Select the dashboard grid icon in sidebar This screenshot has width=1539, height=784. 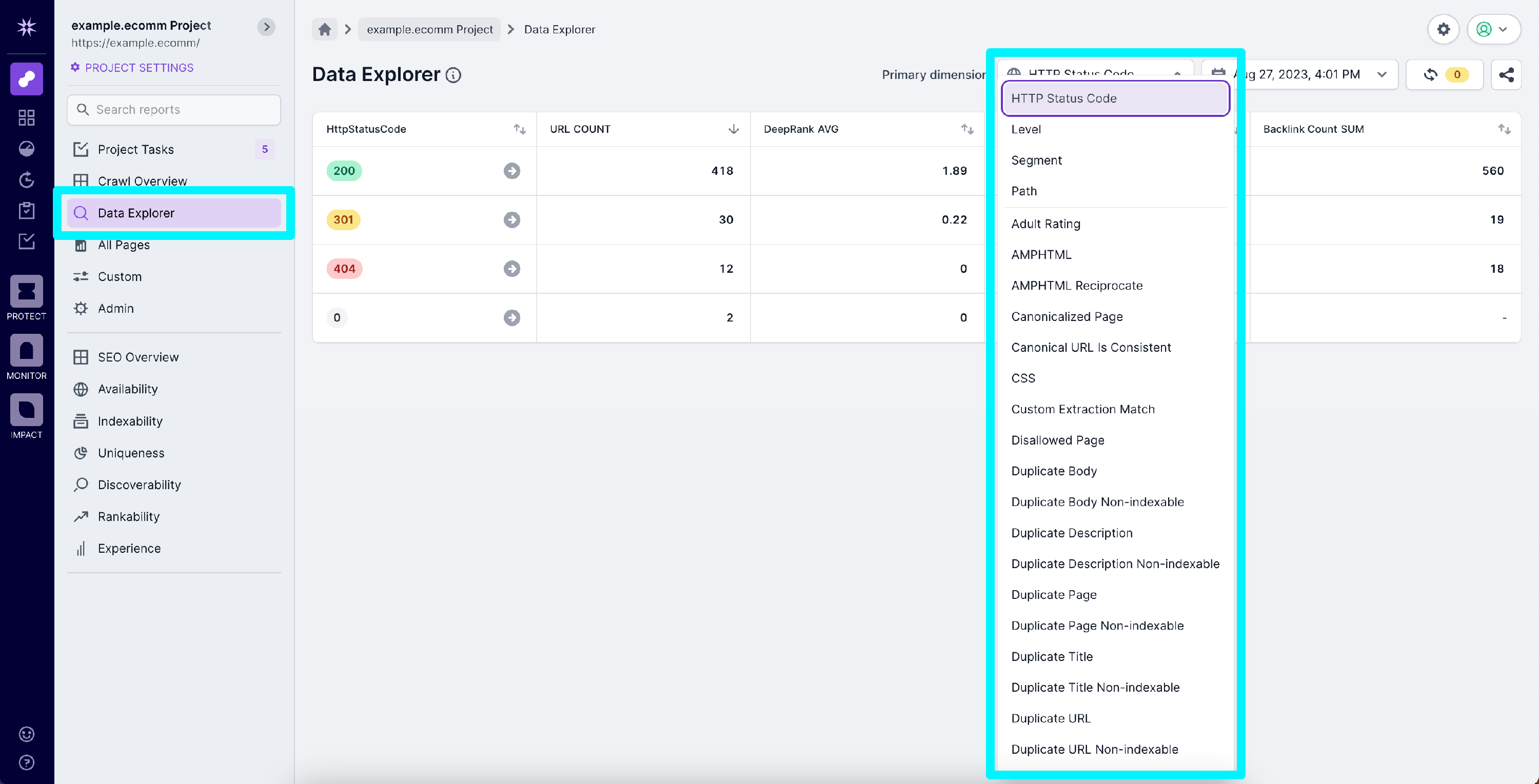(x=26, y=117)
